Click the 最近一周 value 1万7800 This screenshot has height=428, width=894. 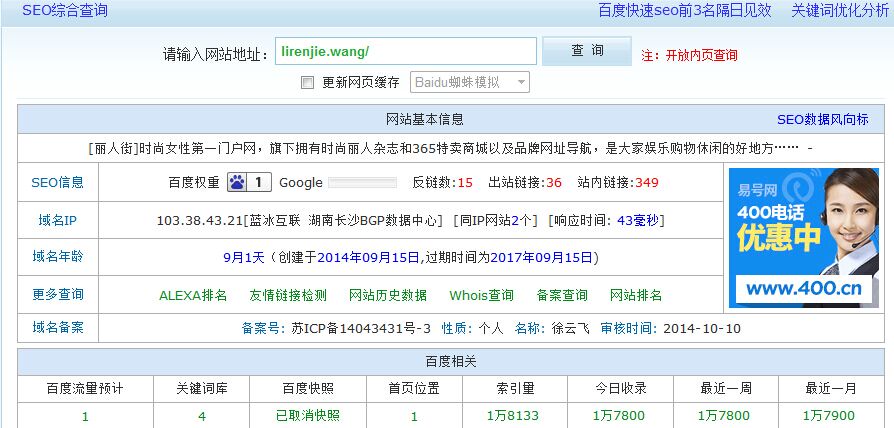point(724,416)
